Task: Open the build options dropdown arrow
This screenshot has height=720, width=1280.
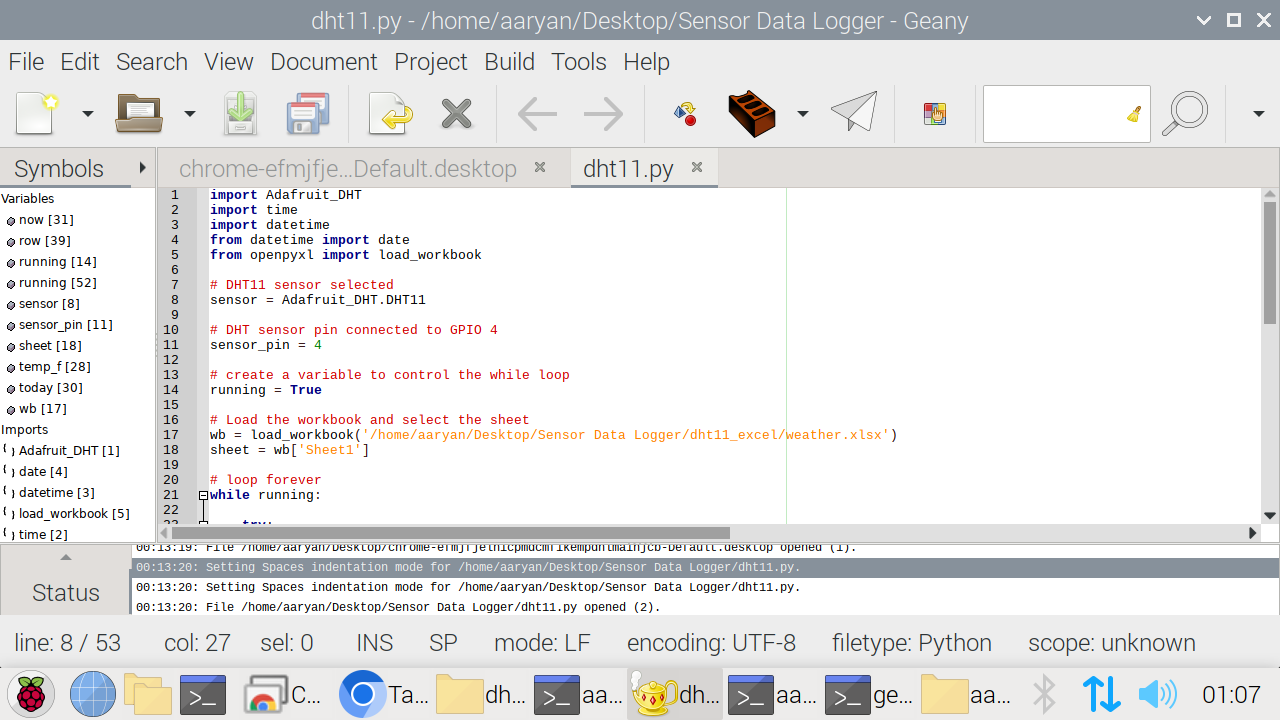Action: [x=802, y=114]
